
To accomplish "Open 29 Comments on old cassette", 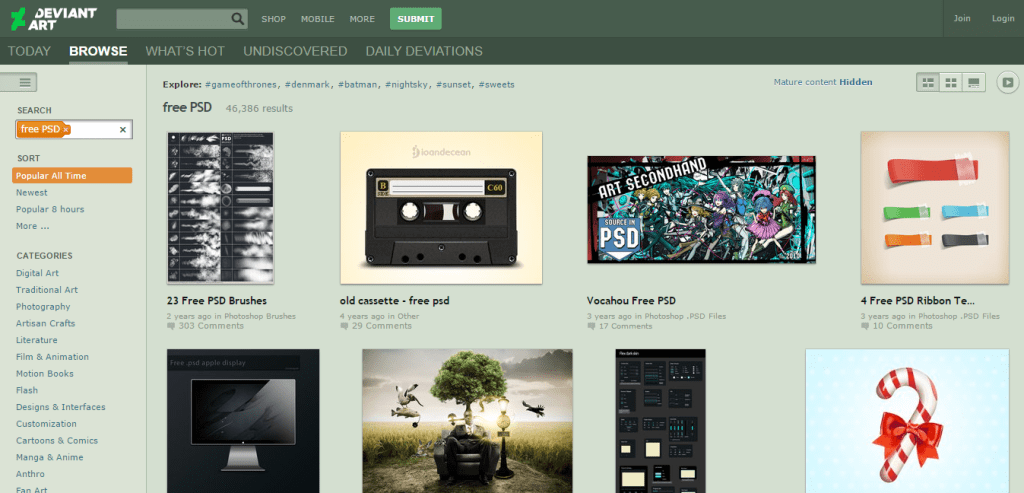I will coord(376,326).
